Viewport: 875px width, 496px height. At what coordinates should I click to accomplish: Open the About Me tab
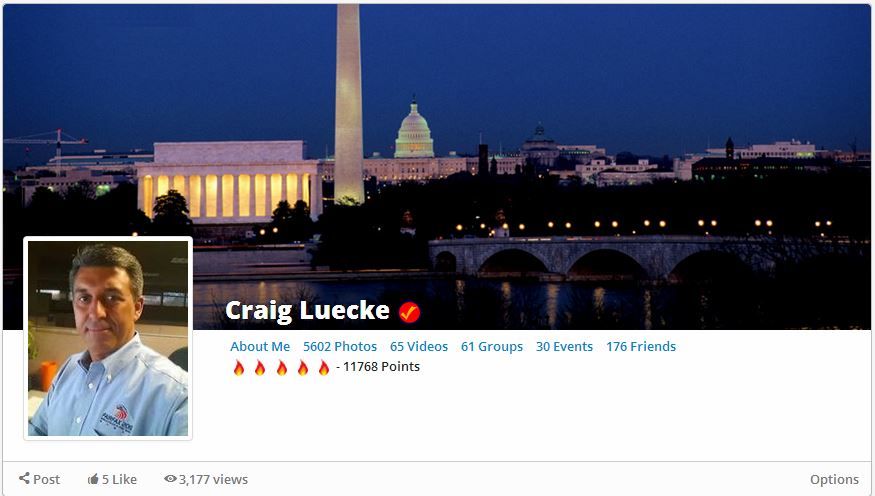(x=260, y=346)
